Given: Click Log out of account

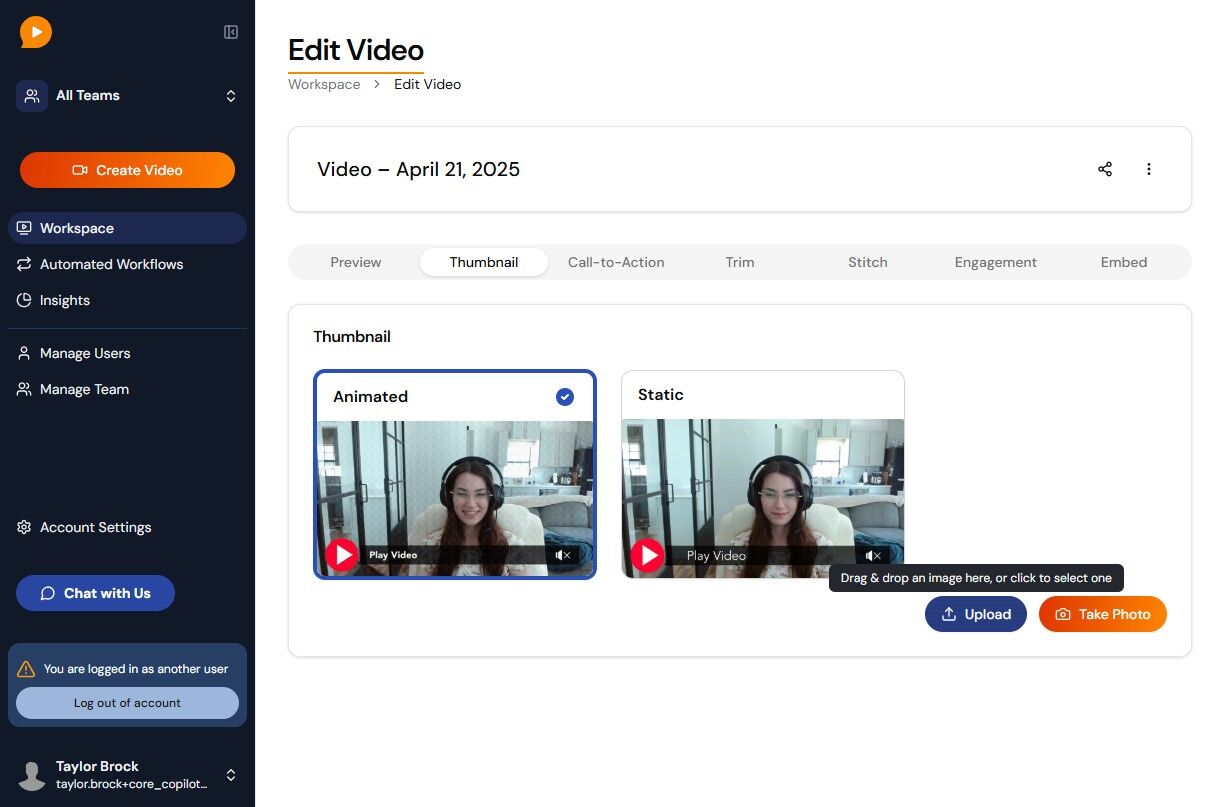Looking at the screenshot, I should (127, 703).
